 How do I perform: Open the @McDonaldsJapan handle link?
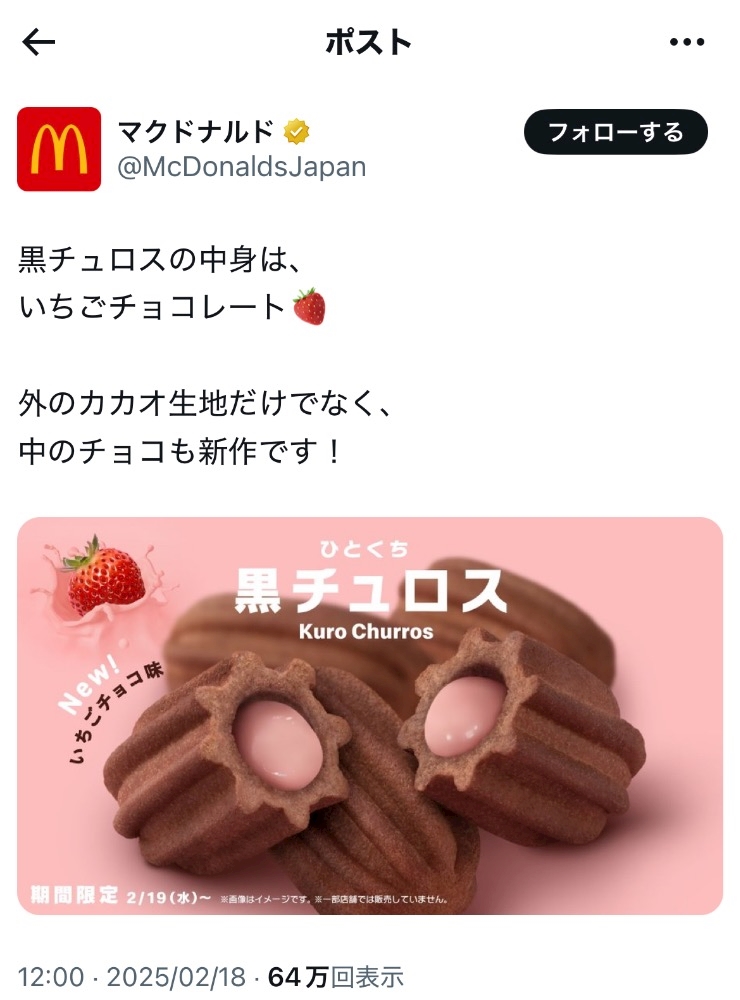point(242,166)
